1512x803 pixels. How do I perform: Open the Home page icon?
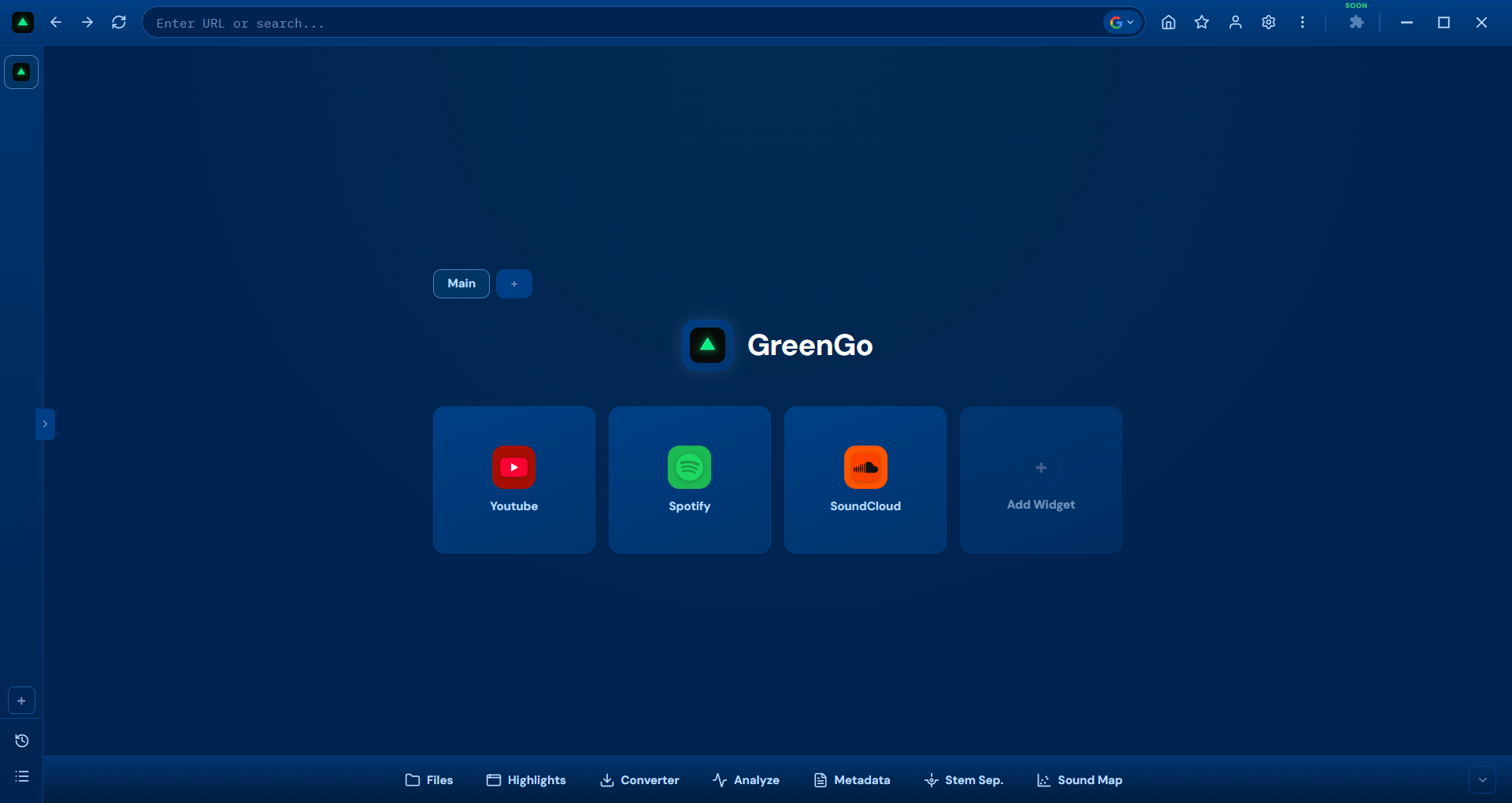[x=1169, y=23]
